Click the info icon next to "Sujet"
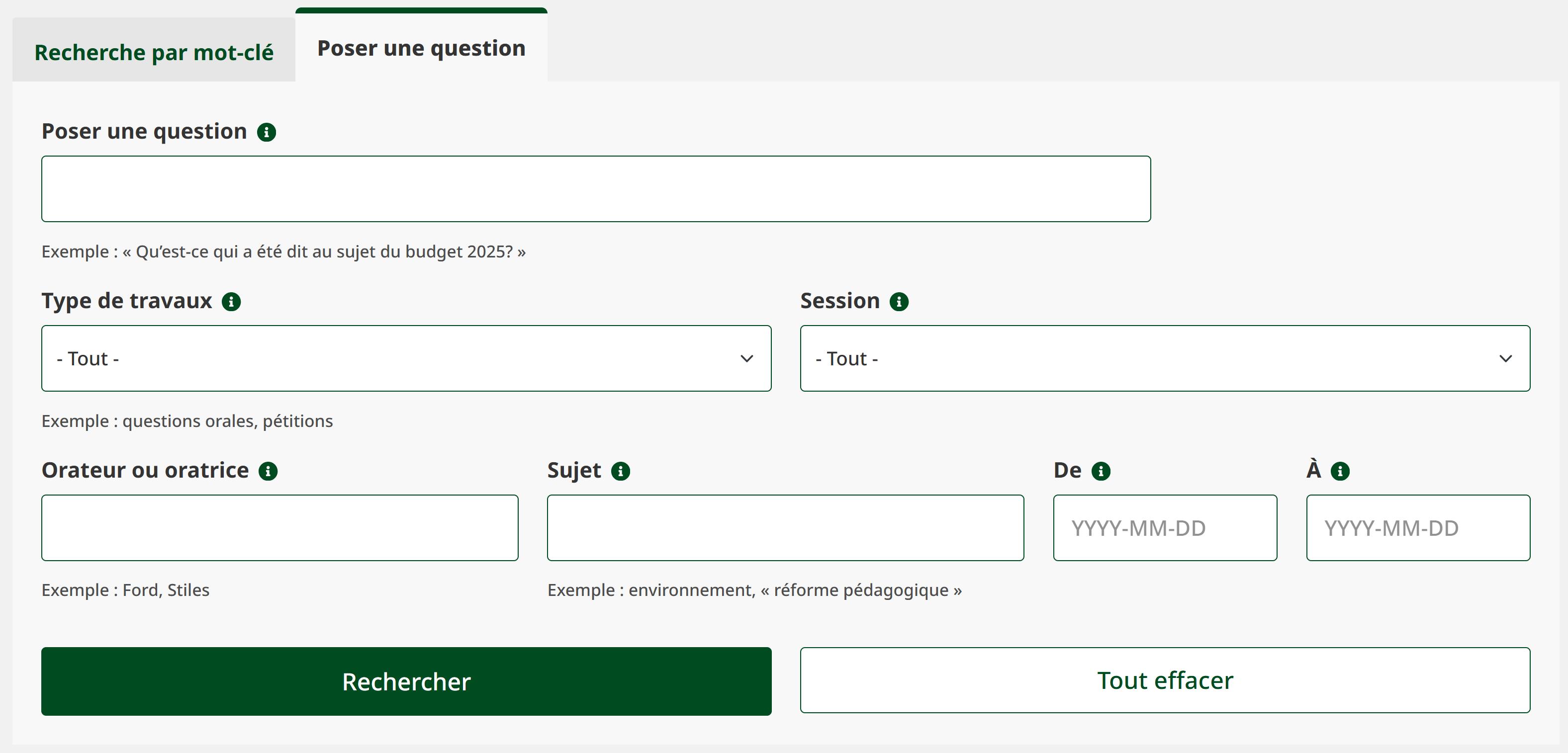Viewport: 1568px width, 753px height. (620, 470)
